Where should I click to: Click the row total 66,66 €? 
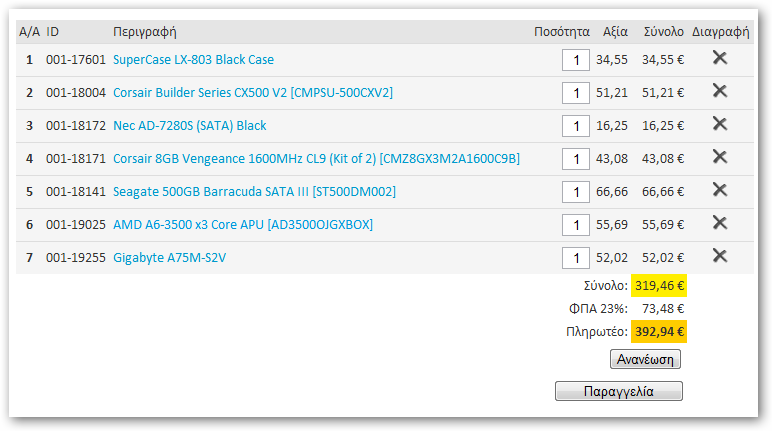[663, 192]
